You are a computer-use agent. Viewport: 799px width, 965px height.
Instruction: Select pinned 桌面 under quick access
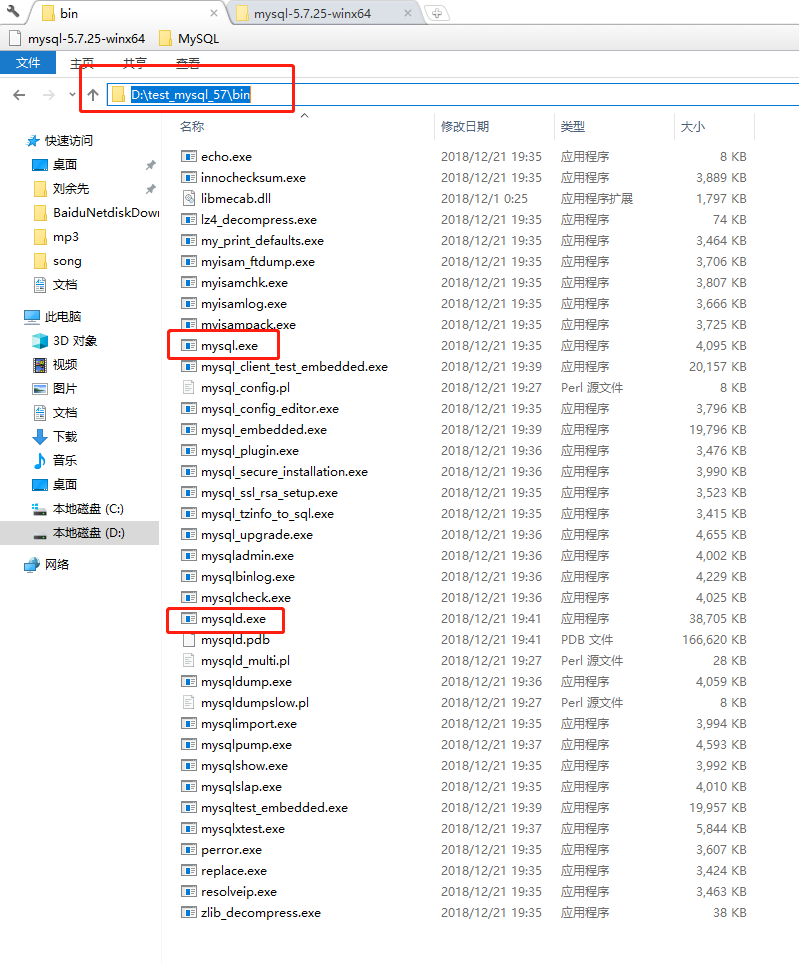point(55,165)
